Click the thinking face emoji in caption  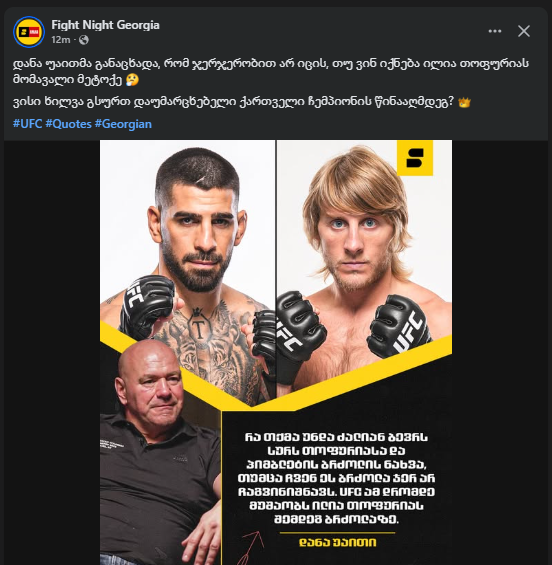(132, 80)
